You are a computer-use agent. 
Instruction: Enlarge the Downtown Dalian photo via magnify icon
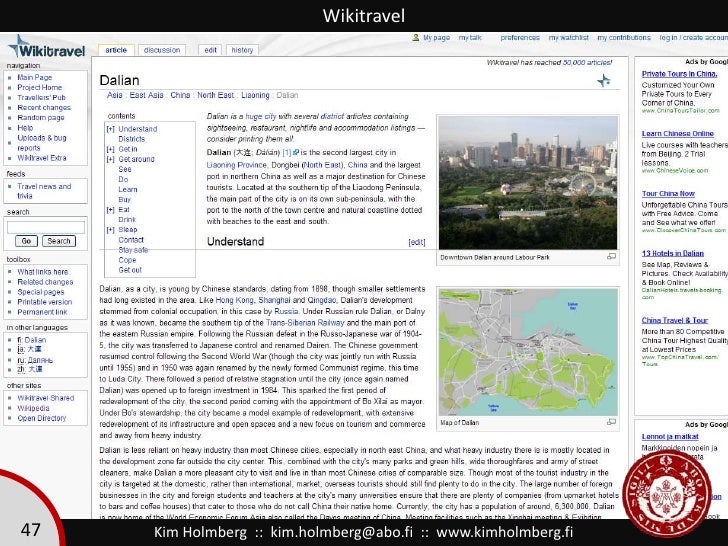pos(611,256)
